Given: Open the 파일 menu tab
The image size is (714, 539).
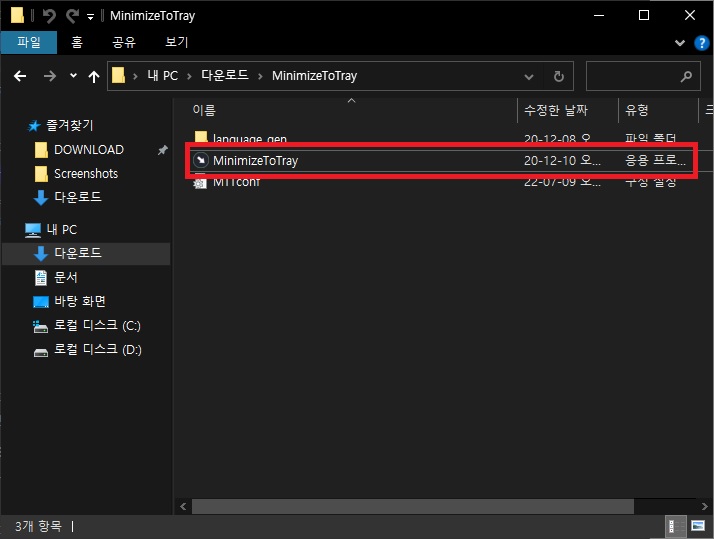Looking at the screenshot, I should click(29, 42).
